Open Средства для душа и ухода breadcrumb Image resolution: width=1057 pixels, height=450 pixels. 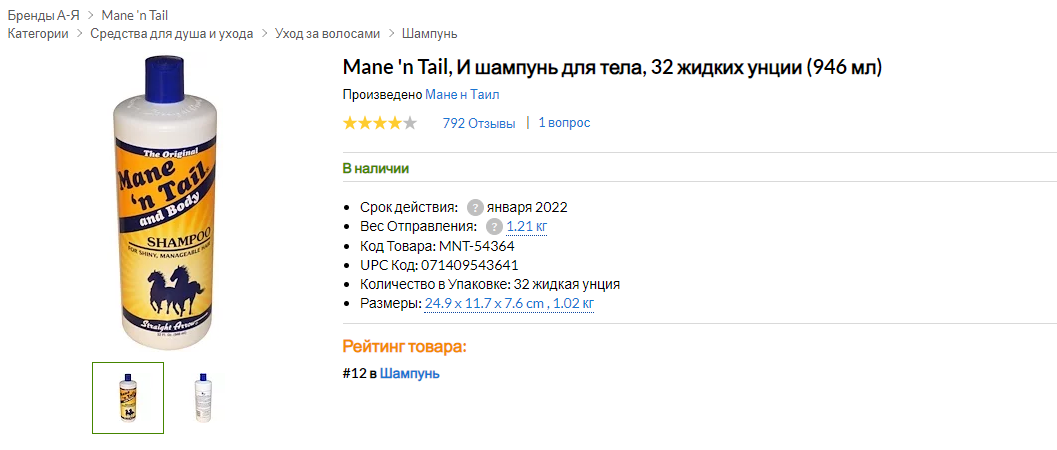(171, 33)
